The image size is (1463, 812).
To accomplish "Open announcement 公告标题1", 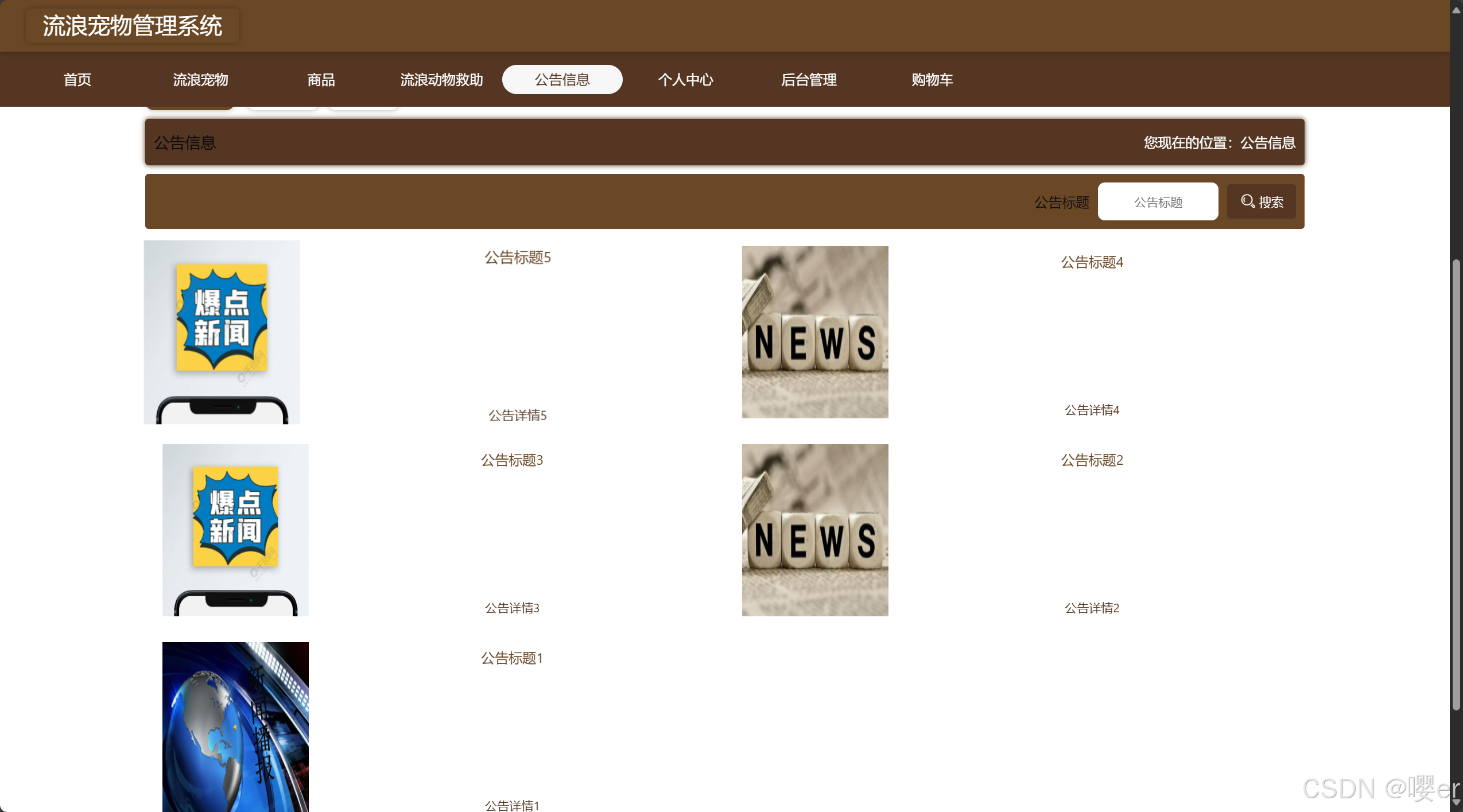I will pyautogui.click(x=511, y=658).
